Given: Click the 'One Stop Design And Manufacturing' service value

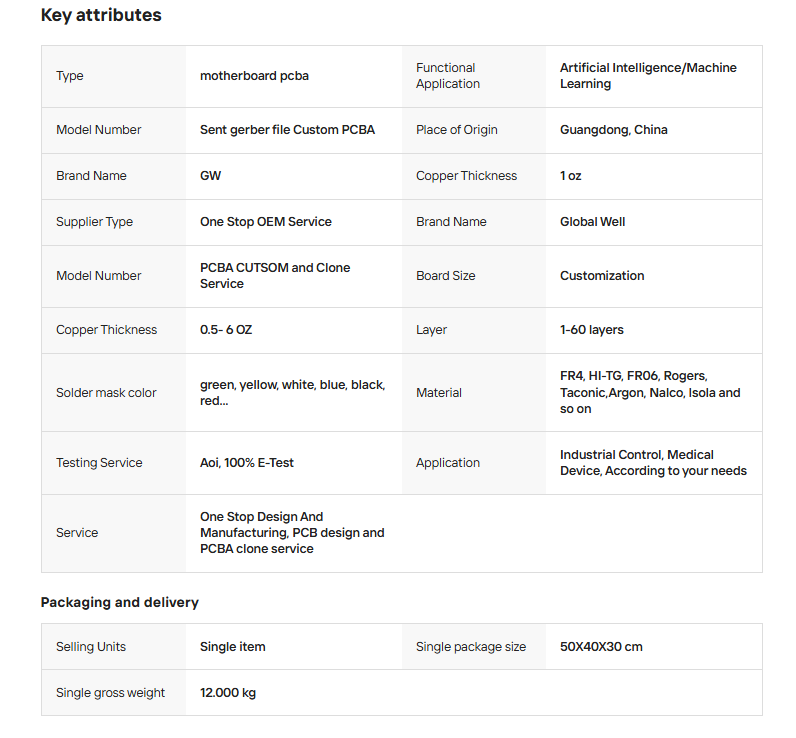Looking at the screenshot, I should click(291, 533).
